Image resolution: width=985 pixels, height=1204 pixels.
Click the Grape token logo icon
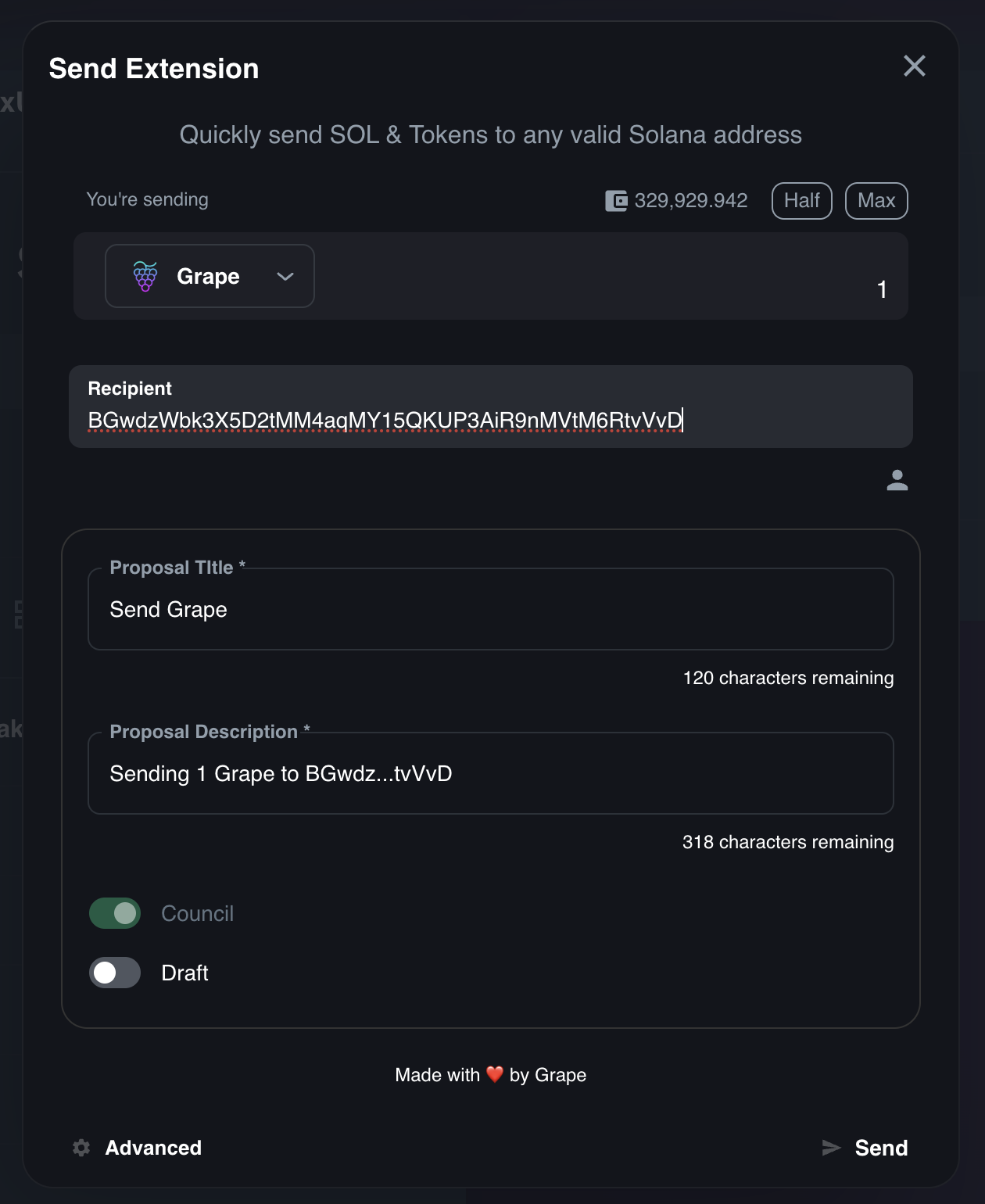click(x=145, y=276)
